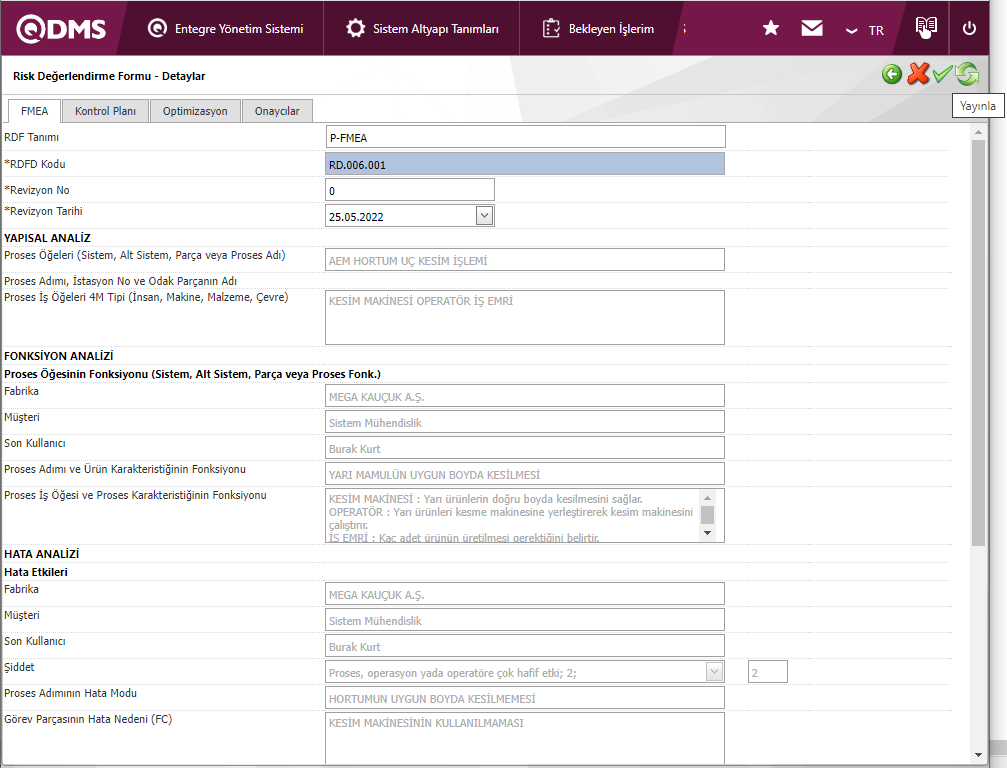Open favorites with the star icon
Screen dimensions: 1007x768
(x=771, y=29)
